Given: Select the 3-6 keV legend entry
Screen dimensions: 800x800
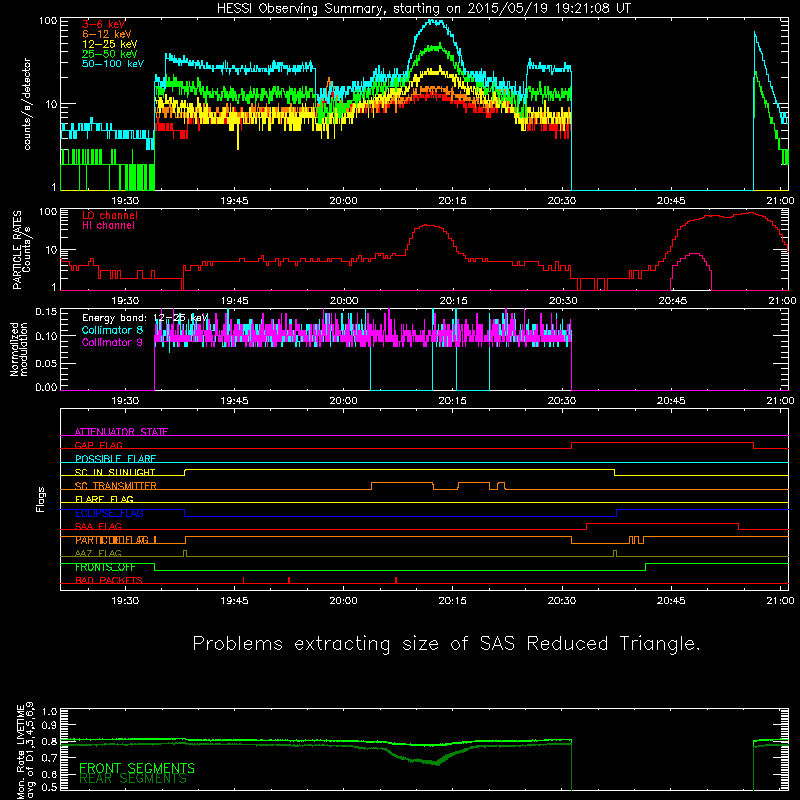Looking at the screenshot, I should coord(104,24).
